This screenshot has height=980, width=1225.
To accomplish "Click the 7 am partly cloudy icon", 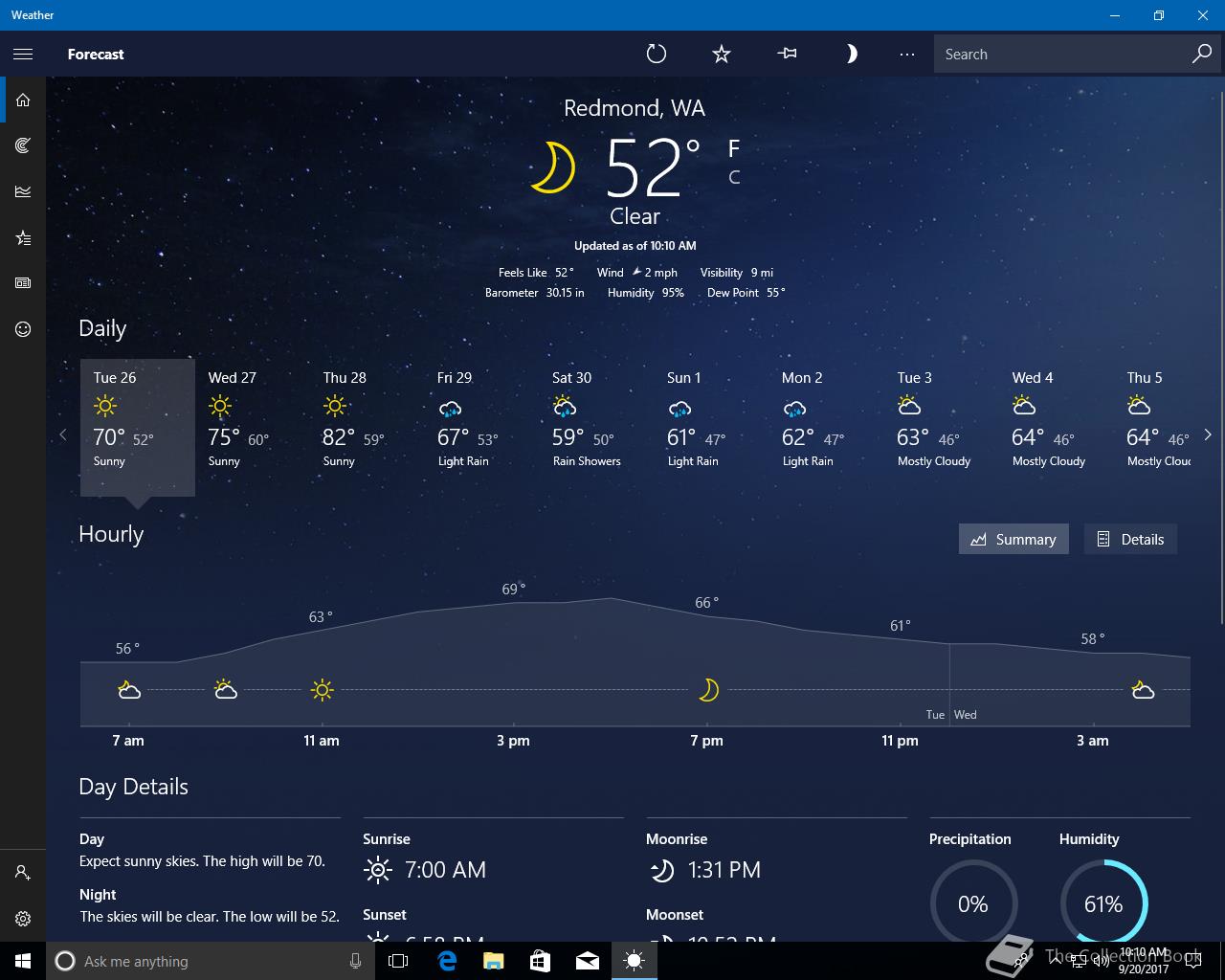I will [128, 689].
